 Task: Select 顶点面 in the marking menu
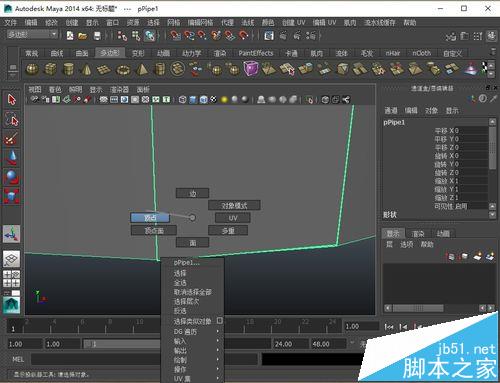154,230
